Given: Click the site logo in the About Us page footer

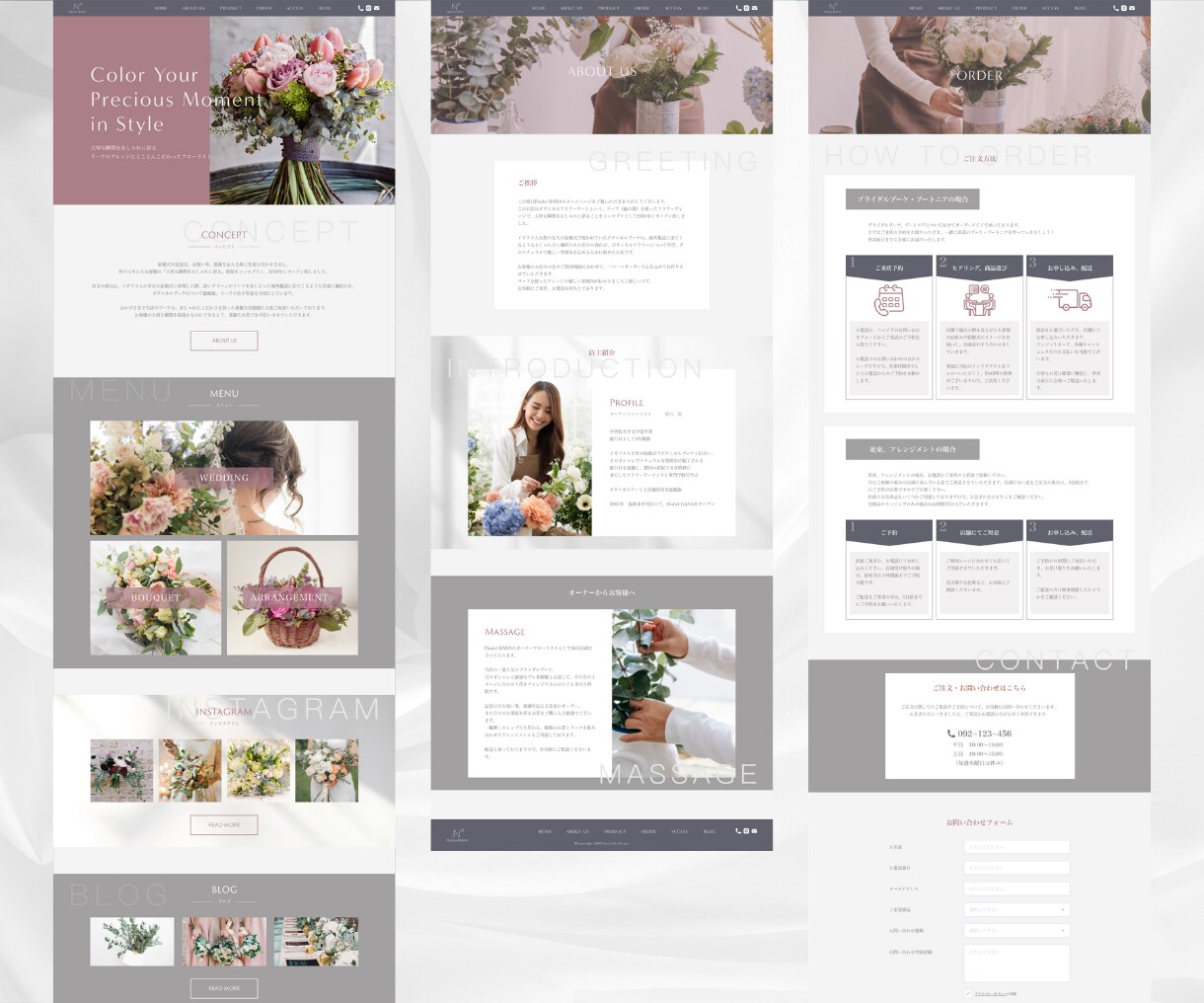Looking at the screenshot, I should (455, 834).
